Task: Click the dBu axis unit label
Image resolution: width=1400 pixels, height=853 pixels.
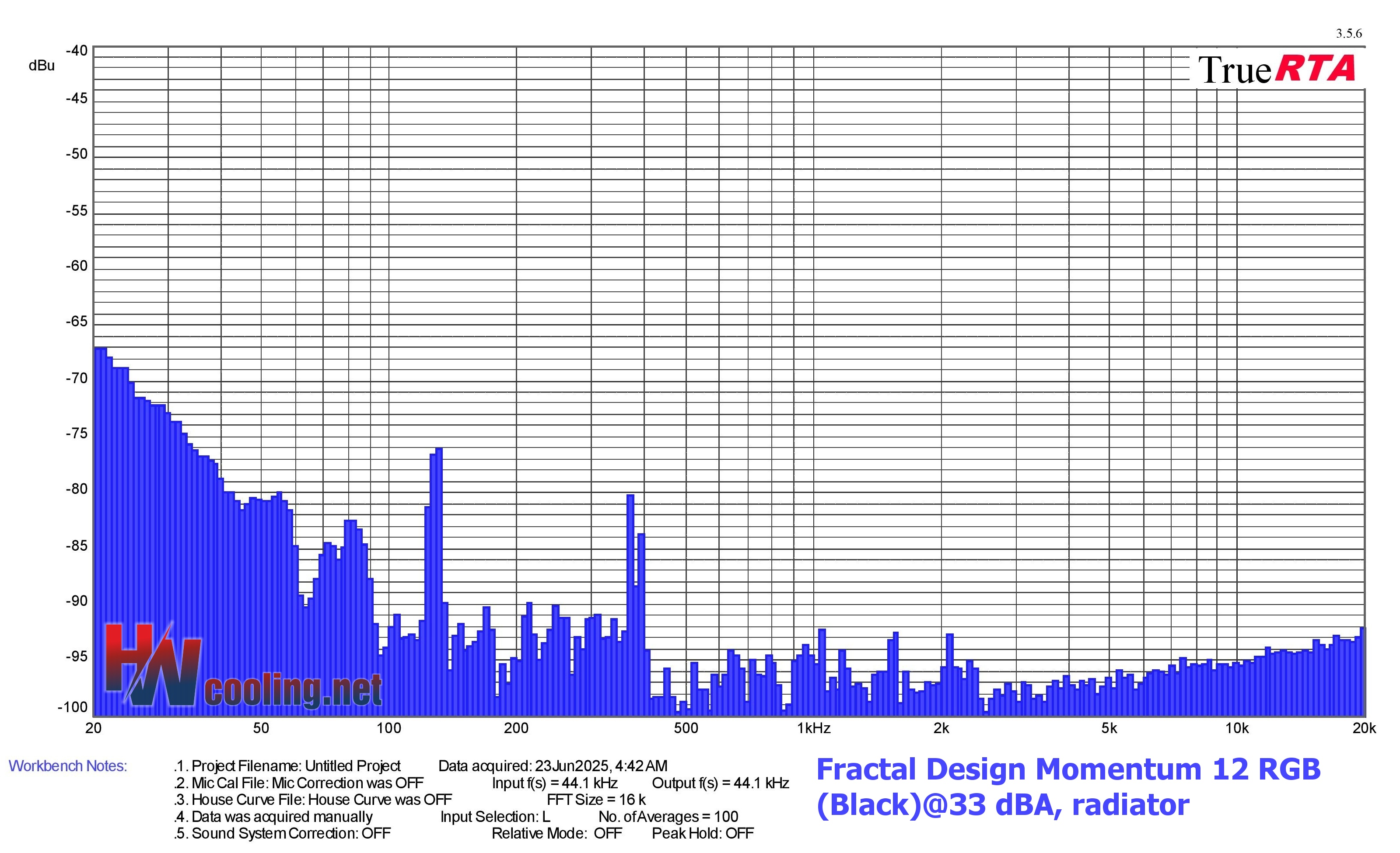Action: [x=42, y=66]
